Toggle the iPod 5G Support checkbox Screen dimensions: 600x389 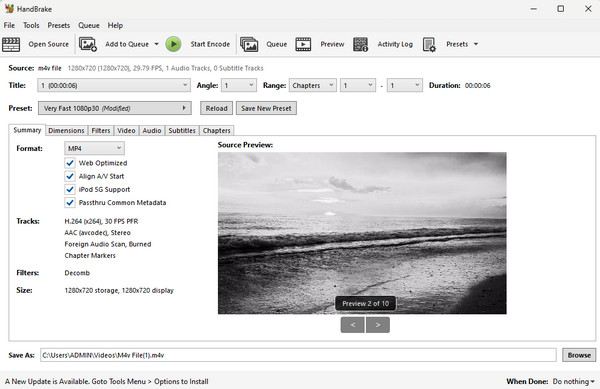click(x=70, y=189)
